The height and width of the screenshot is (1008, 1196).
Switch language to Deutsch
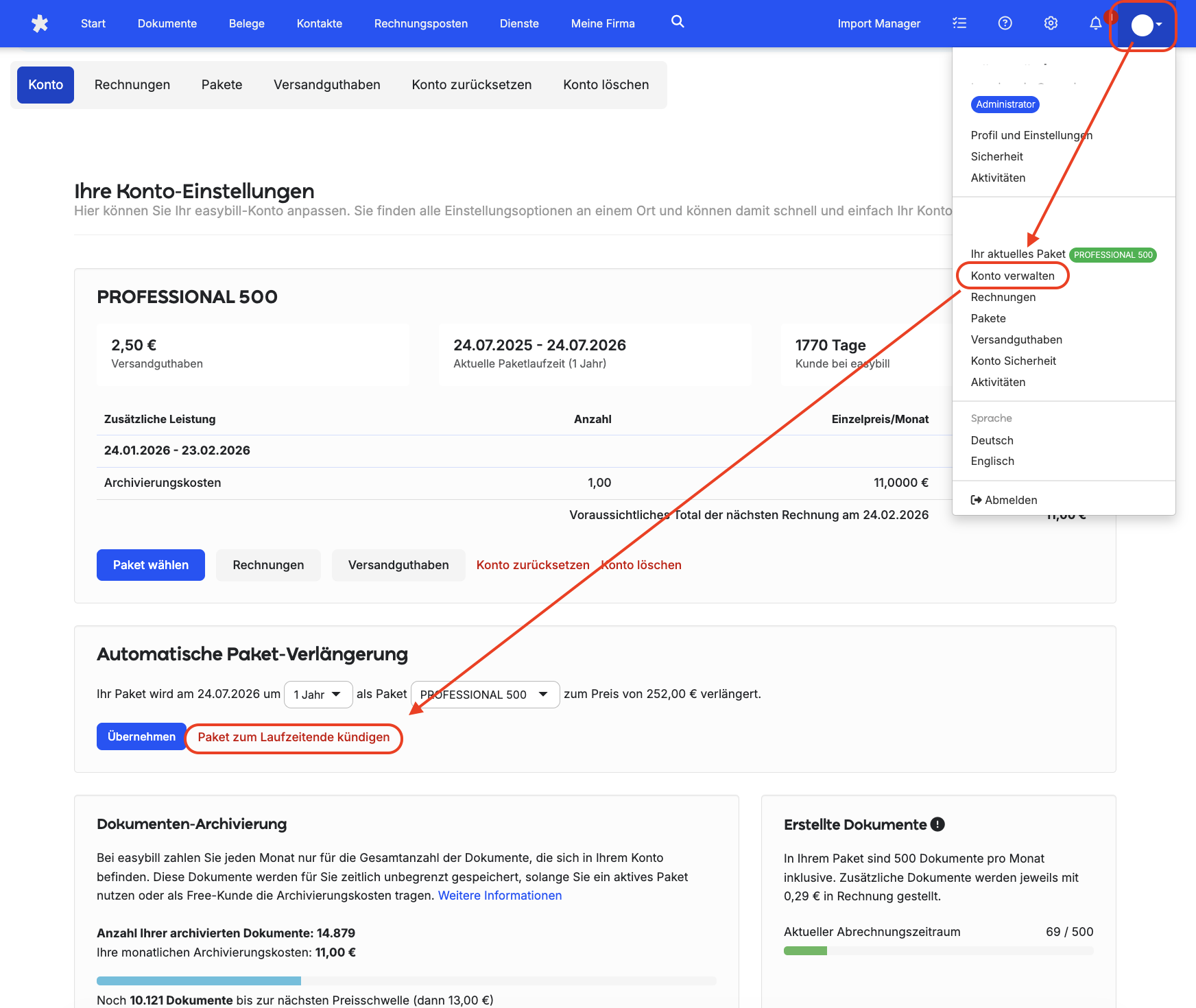992,440
